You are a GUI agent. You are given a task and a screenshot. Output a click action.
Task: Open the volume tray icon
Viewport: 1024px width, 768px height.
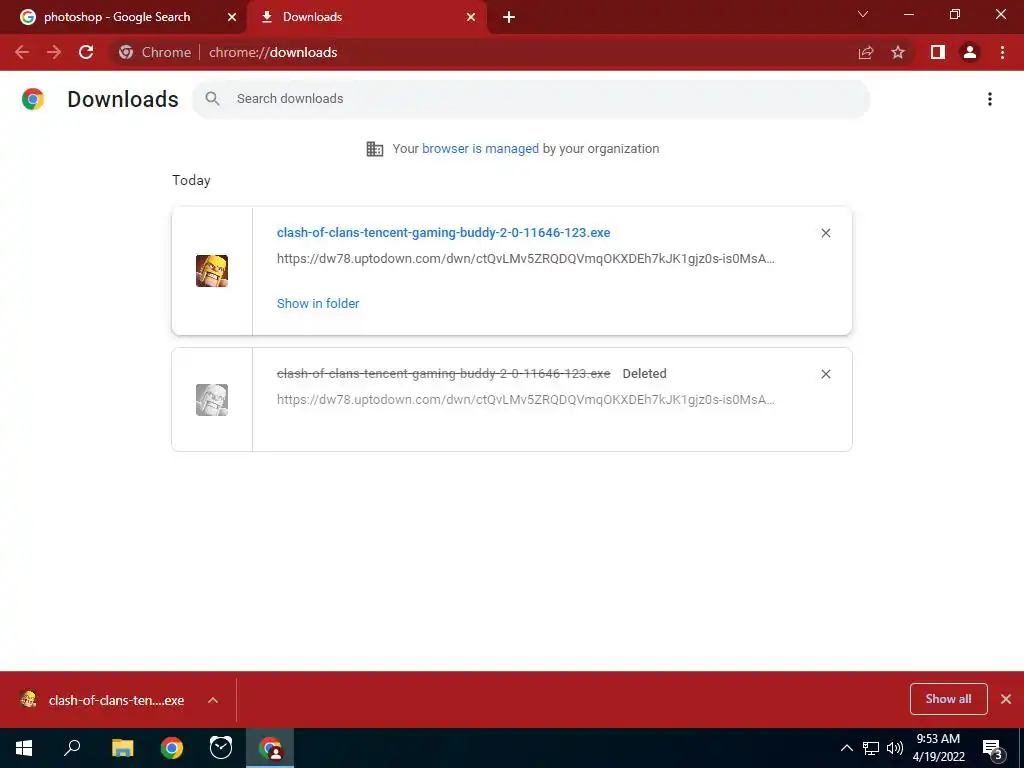tap(895, 748)
